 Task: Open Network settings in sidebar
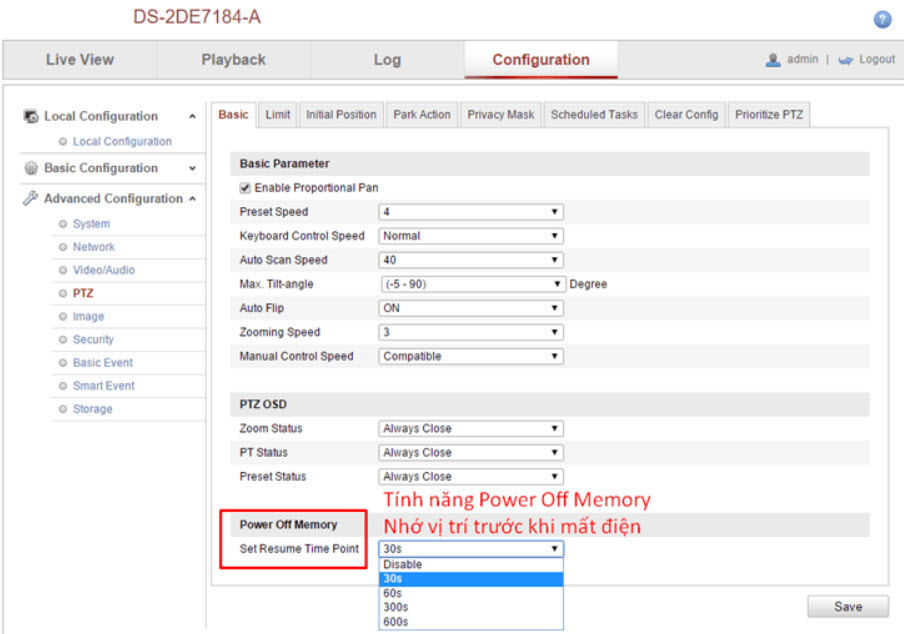93,247
